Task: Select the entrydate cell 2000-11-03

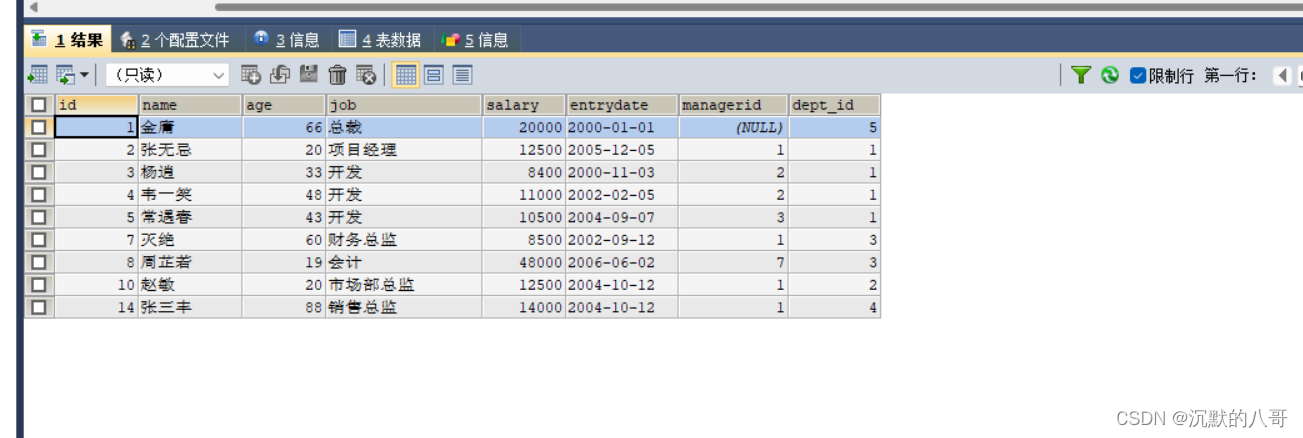Action: point(622,172)
